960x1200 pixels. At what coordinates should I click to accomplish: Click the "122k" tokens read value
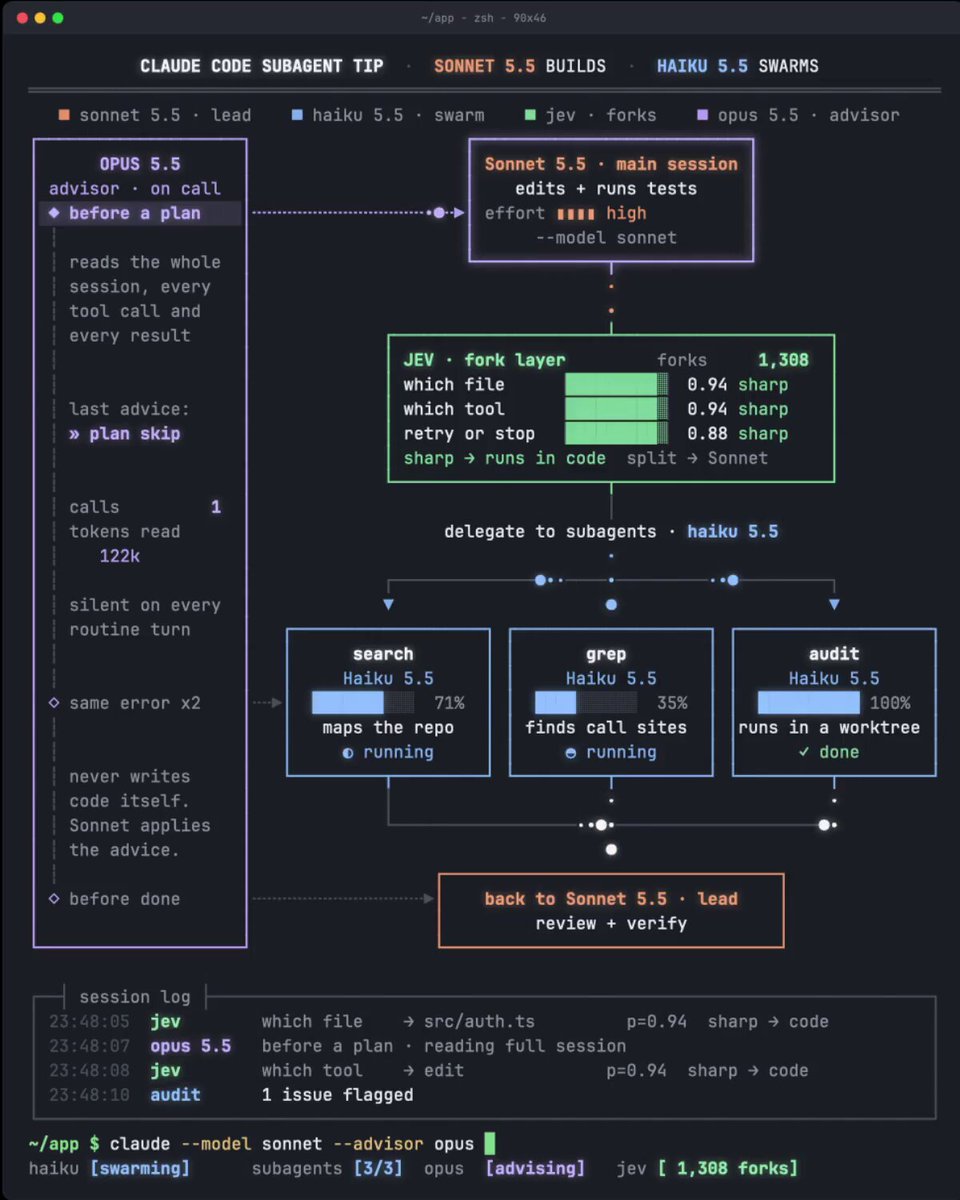119,556
